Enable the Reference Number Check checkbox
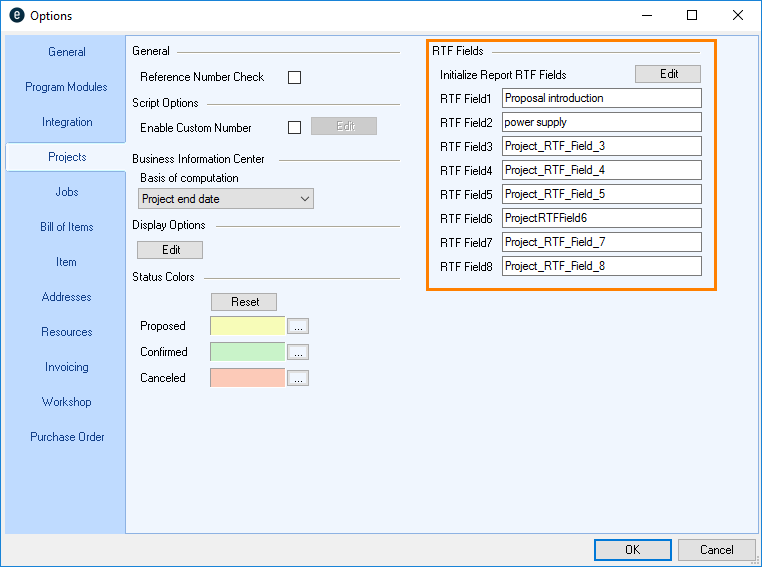 click(x=294, y=77)
